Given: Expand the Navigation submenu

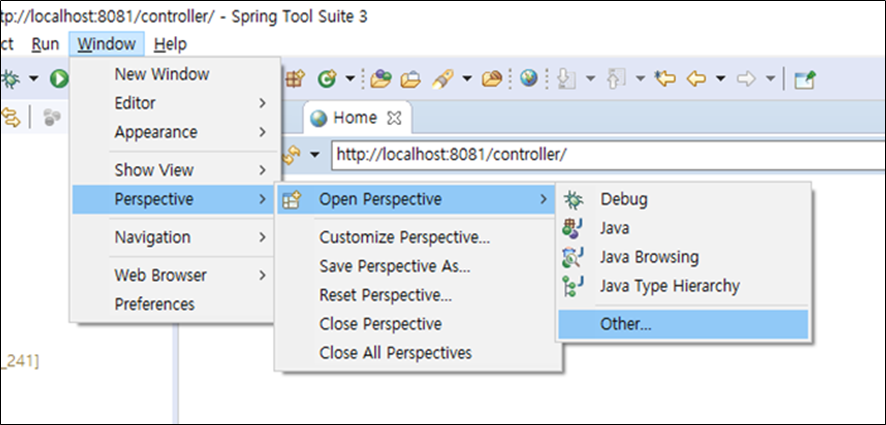Looking at the screenshot, I should click(x=175, y=237).
